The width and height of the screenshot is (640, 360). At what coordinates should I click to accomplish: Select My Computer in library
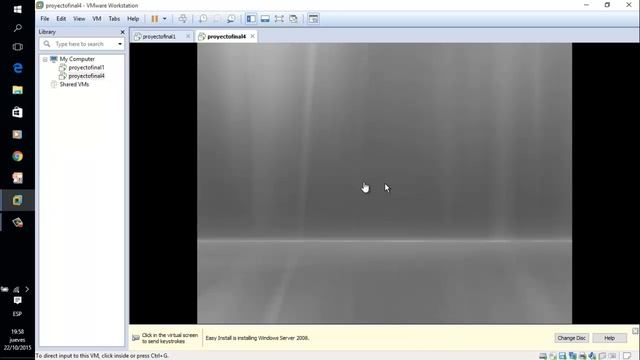[x=77, y=59]
